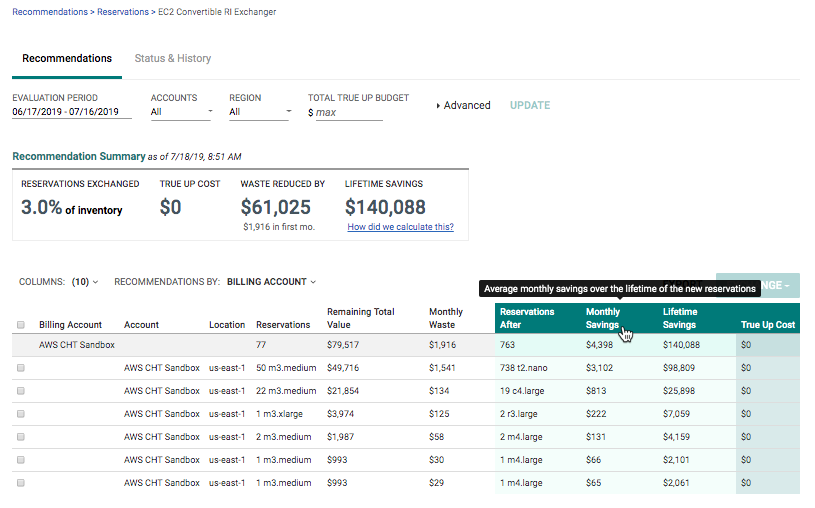Click the $3,102 monthly savings cell
Screen dimensions: 815x508
pyautogui.click(x=599, y=368)
